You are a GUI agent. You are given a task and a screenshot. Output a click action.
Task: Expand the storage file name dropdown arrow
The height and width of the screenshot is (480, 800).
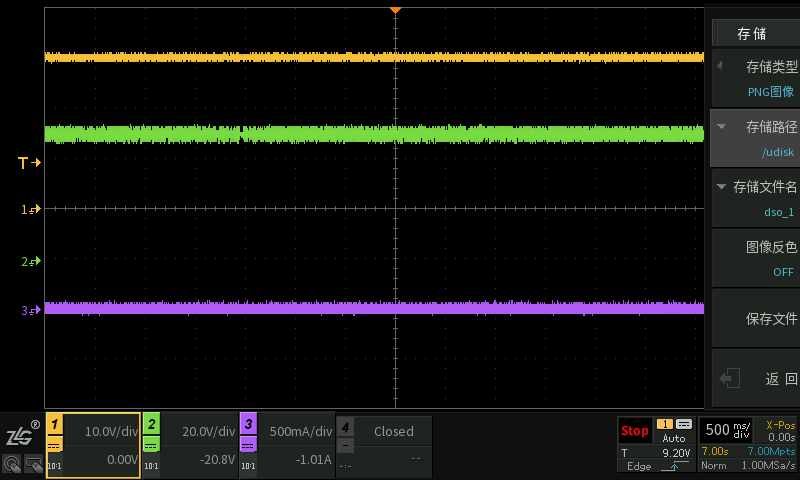click(721, 186)
